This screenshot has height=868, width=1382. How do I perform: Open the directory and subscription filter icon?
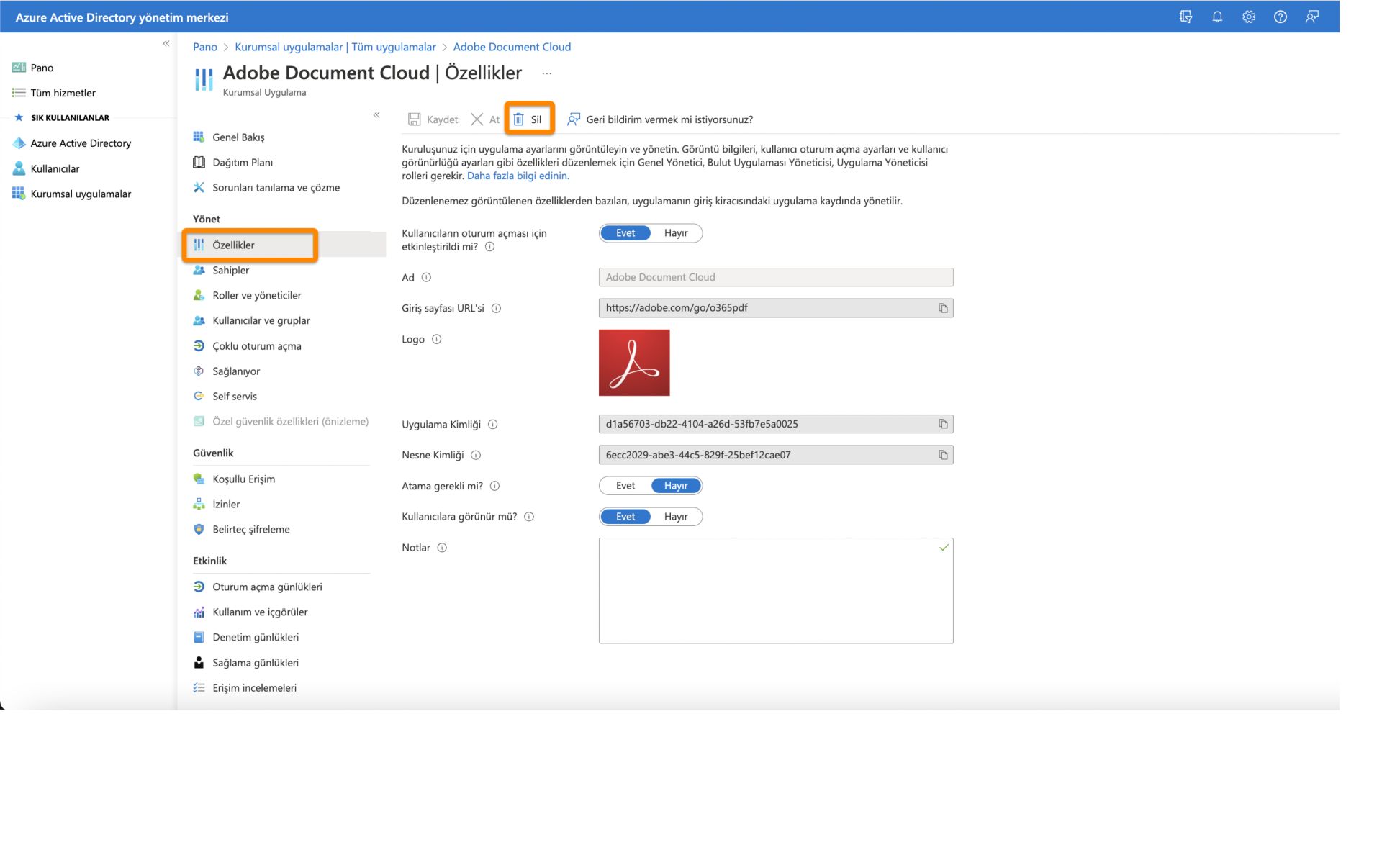[x=1185, y=17]
